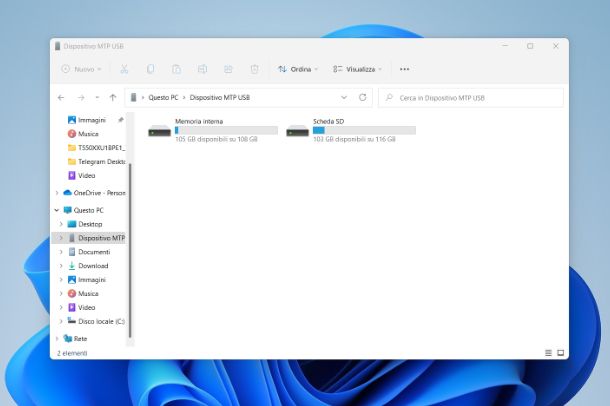
Task: Go up one folder level arrow
Action: point(113,98)
